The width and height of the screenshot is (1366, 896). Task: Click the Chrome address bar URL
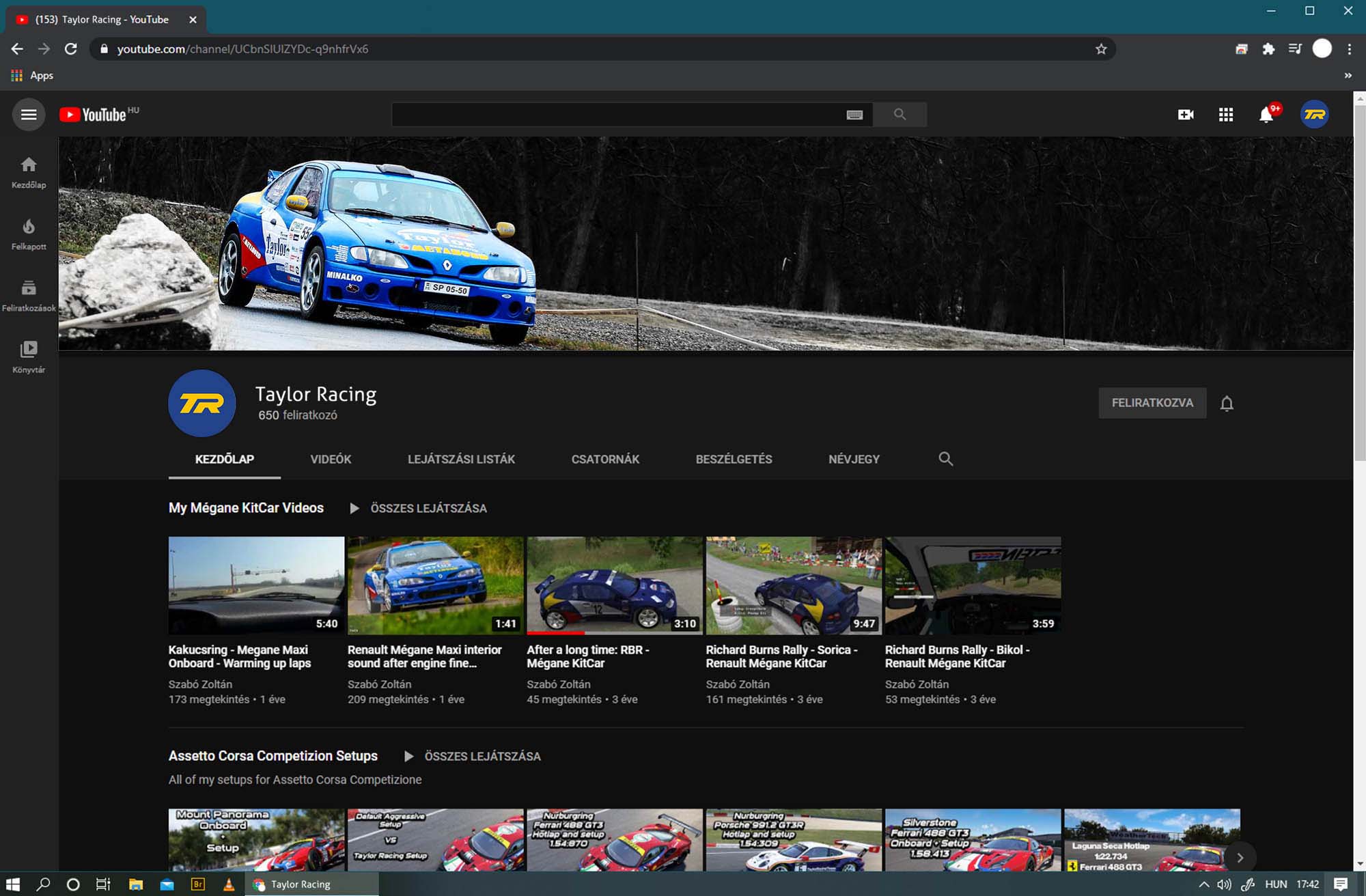242,49
